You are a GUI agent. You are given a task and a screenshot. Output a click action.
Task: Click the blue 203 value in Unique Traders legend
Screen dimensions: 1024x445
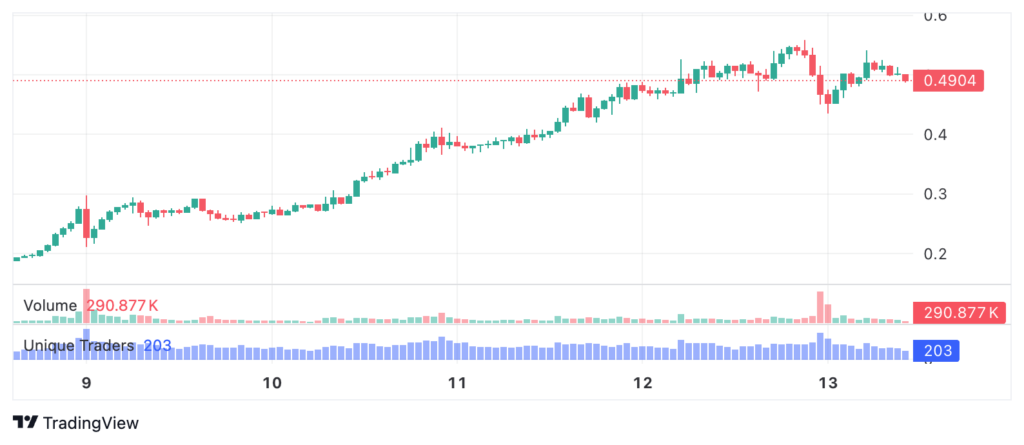click(x=157, y=345)
